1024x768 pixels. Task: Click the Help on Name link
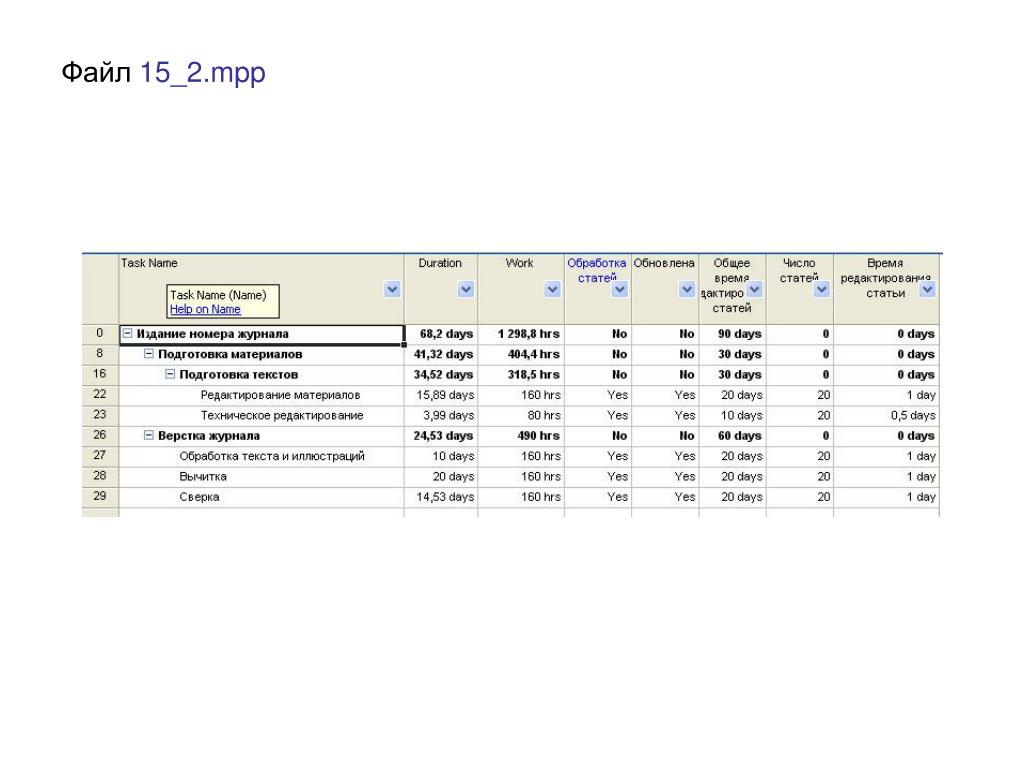[x=205, y=309]
